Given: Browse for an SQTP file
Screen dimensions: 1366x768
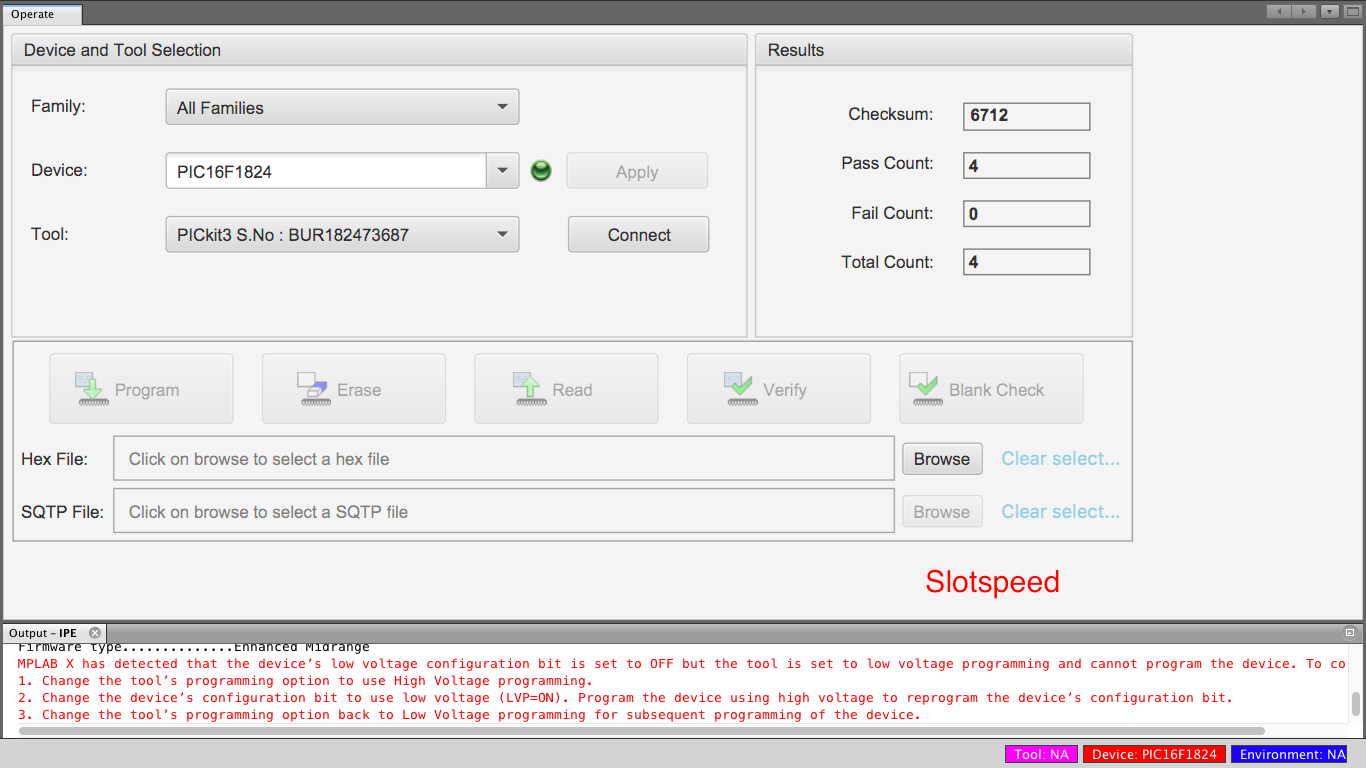Looking at the screenshot, I should [942, 512].
